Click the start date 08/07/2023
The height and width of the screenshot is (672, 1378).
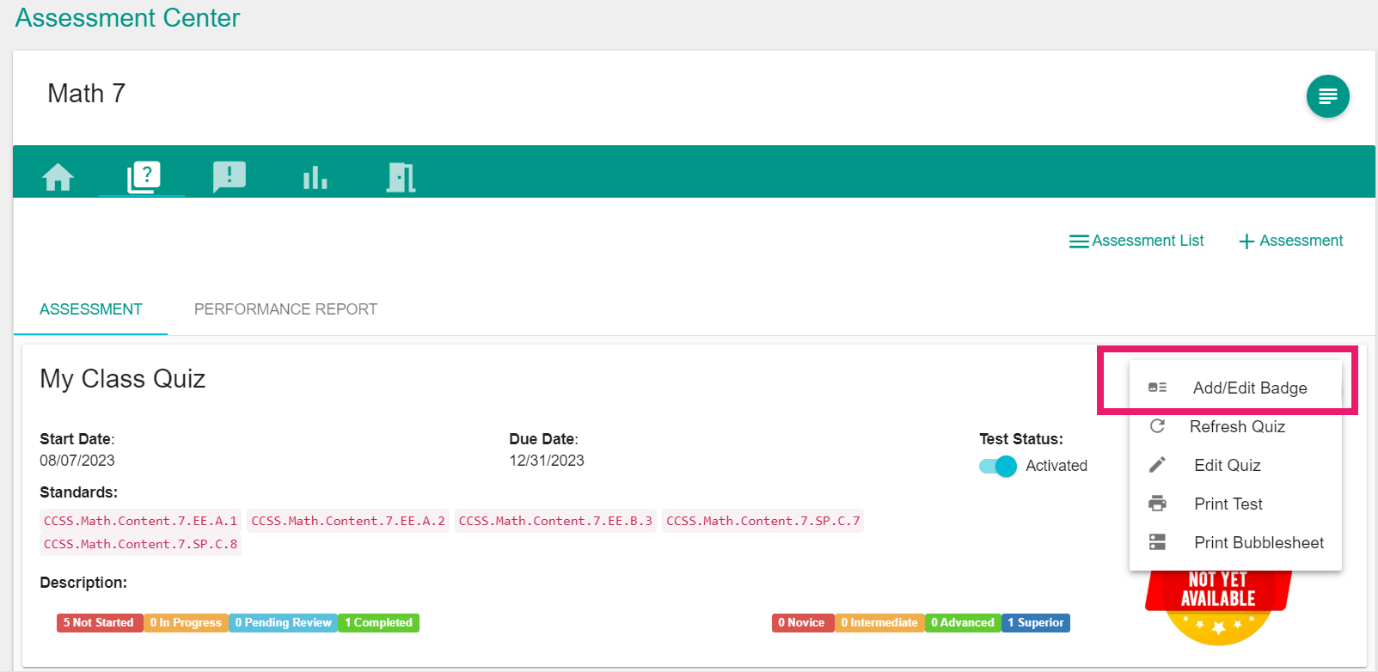point(77,461)
